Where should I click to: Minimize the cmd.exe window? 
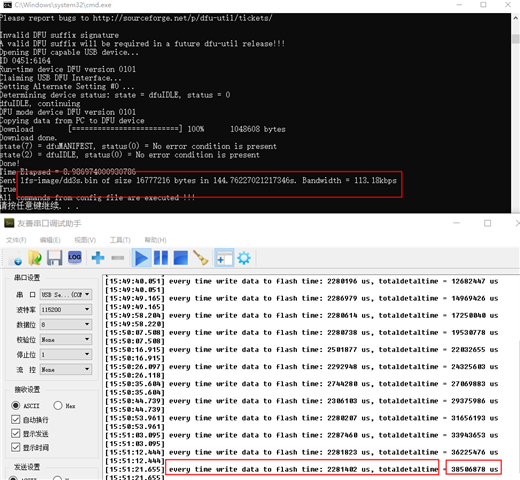click(x=459, y=5)
